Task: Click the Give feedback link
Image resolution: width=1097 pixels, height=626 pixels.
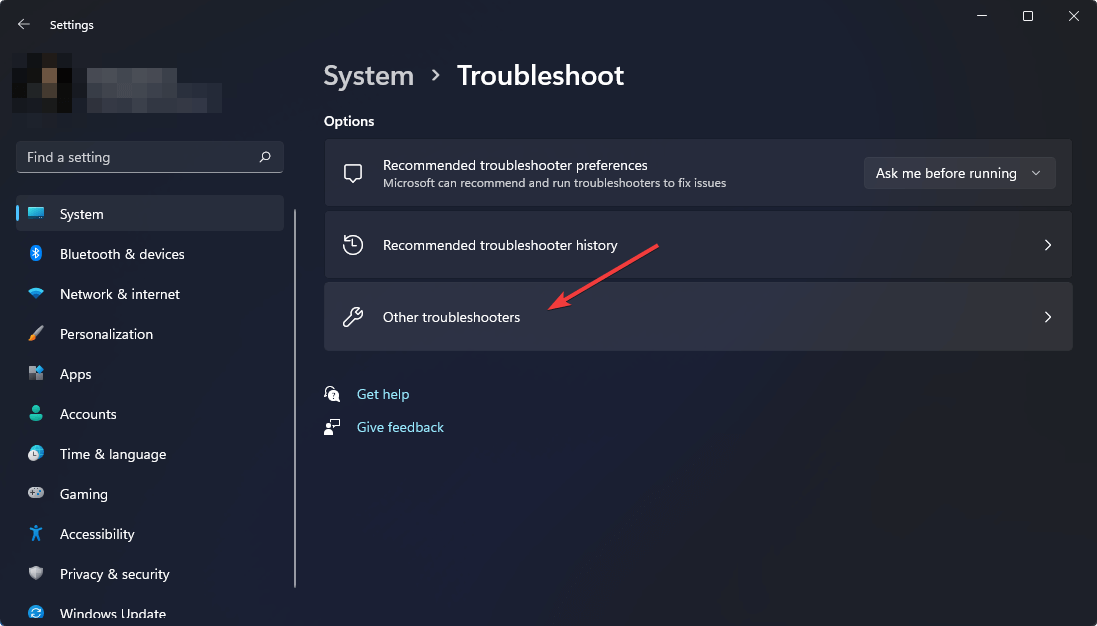Action: click(x=400, y=427)
